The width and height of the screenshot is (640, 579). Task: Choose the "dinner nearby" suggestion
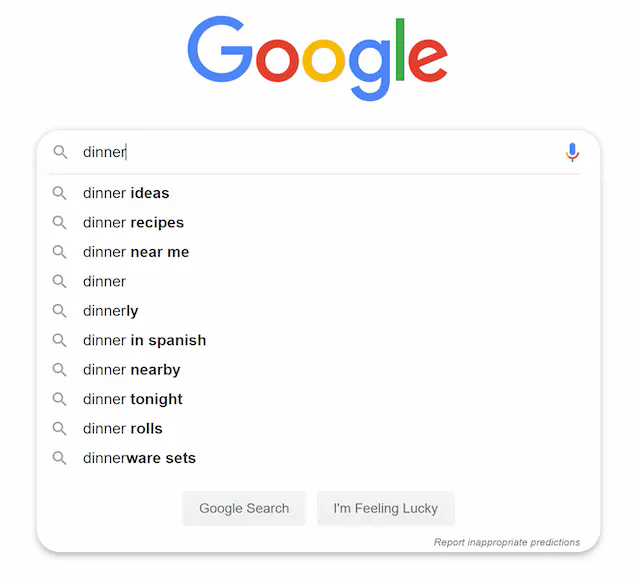coord(131,370)
